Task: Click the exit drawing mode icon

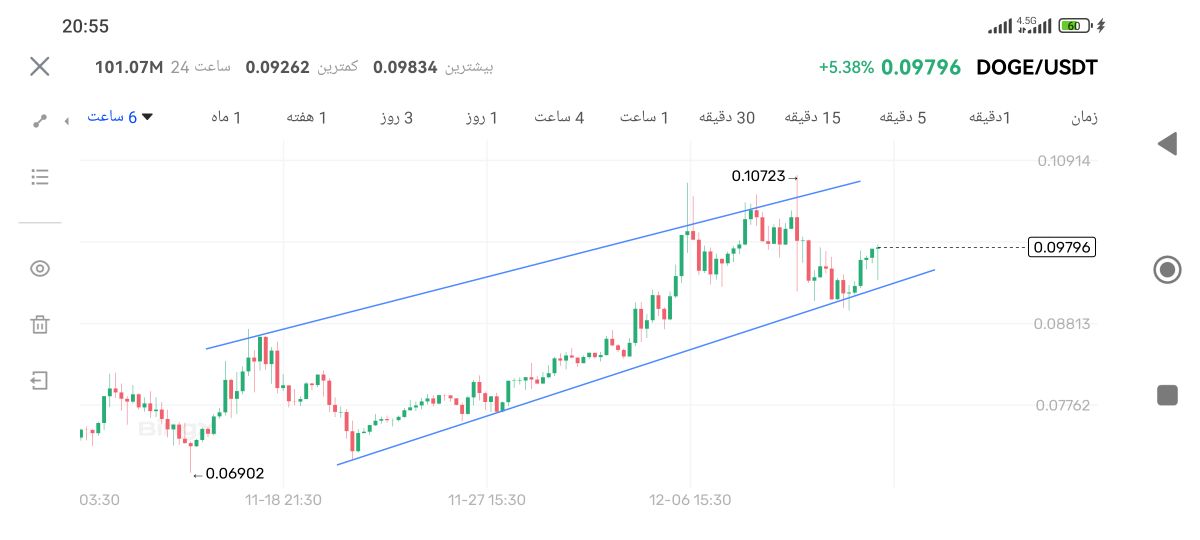Action: coord(40,380)
